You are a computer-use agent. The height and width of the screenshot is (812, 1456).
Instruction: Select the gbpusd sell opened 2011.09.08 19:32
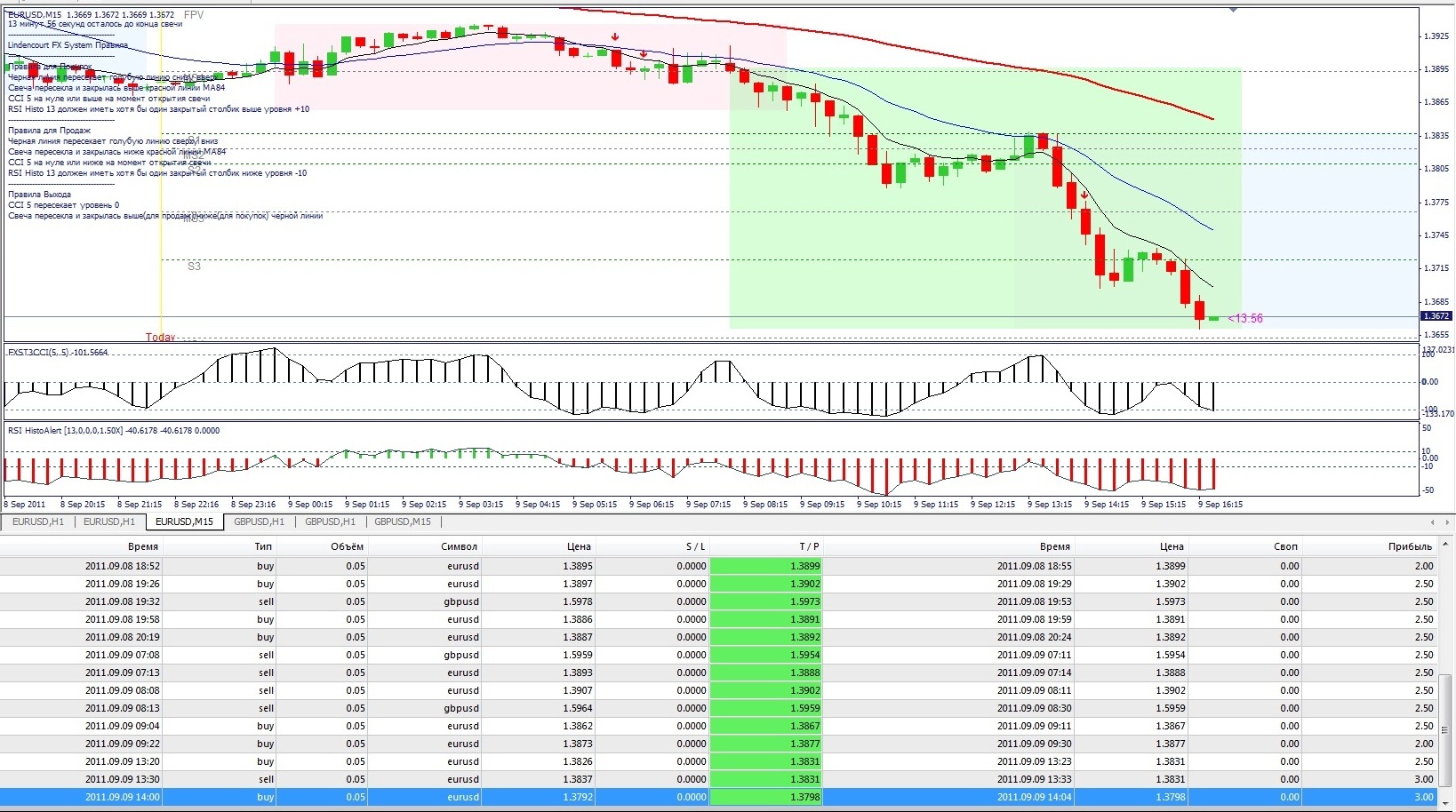(x=718, y=601)
